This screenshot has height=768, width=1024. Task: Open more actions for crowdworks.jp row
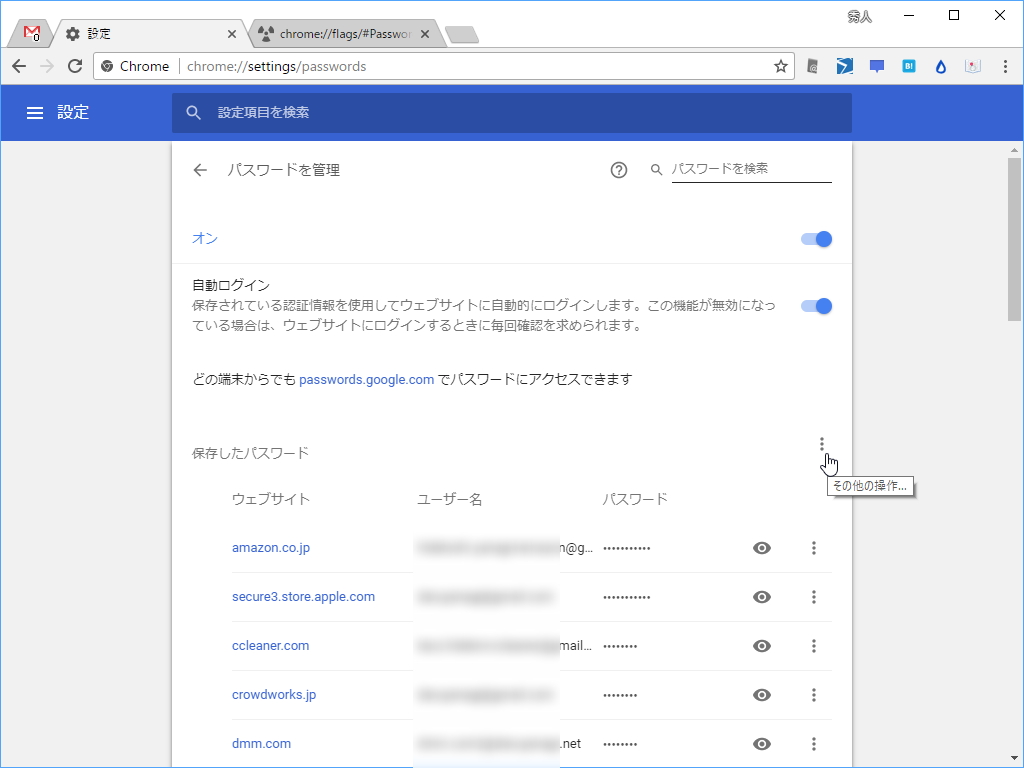814,695
